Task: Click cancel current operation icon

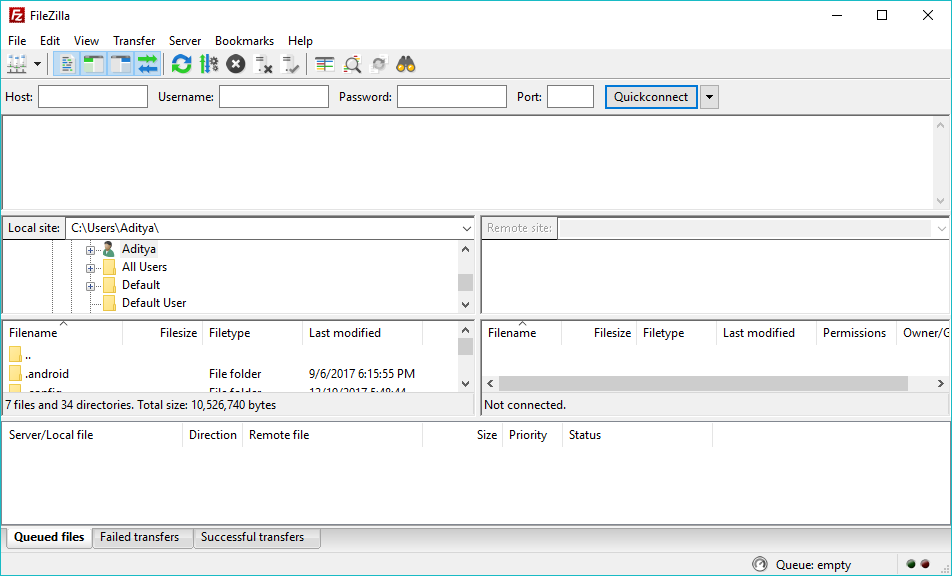Action: [235, 64]
